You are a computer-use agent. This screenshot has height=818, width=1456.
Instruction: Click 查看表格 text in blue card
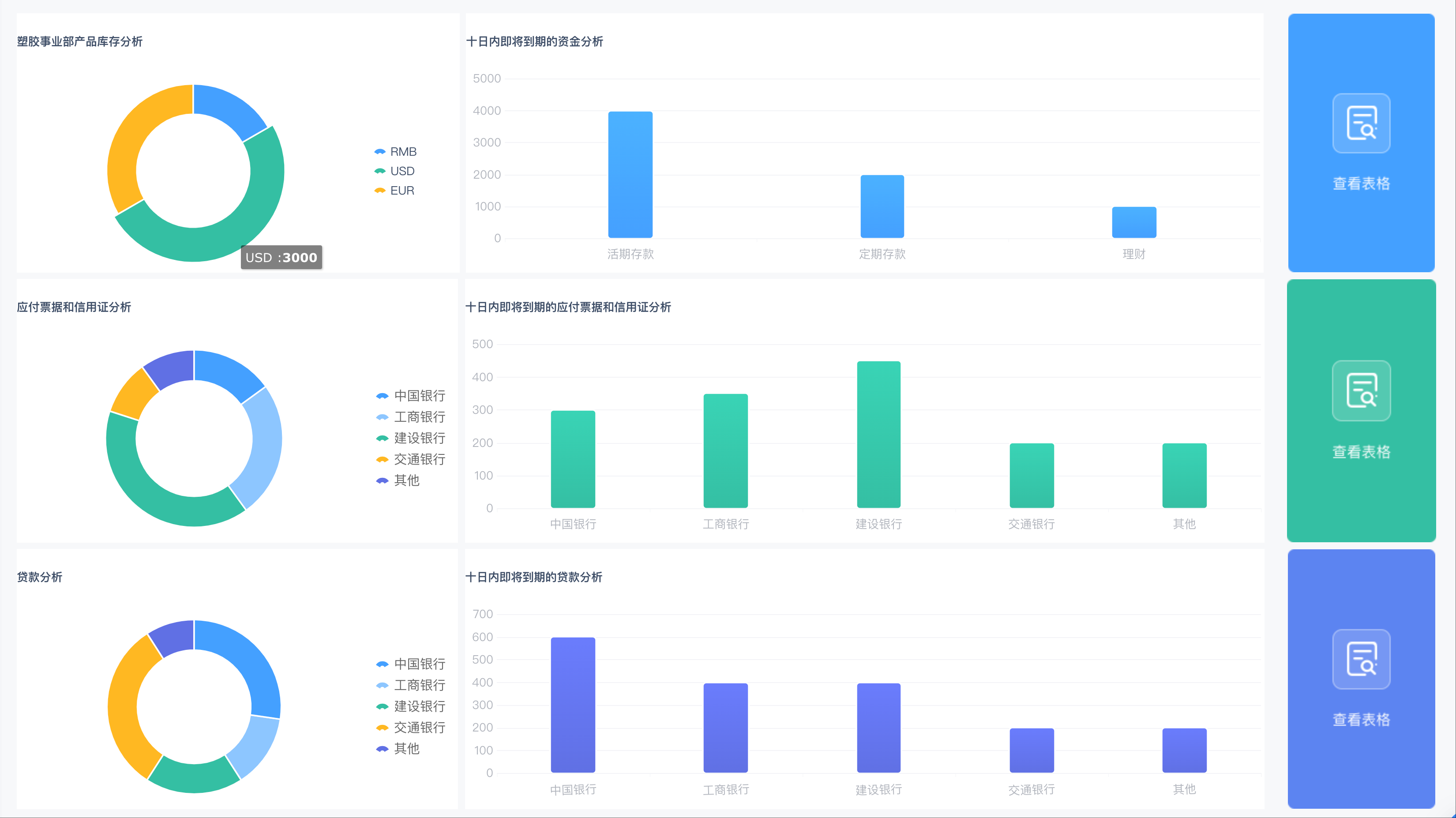click(1361, 184)
